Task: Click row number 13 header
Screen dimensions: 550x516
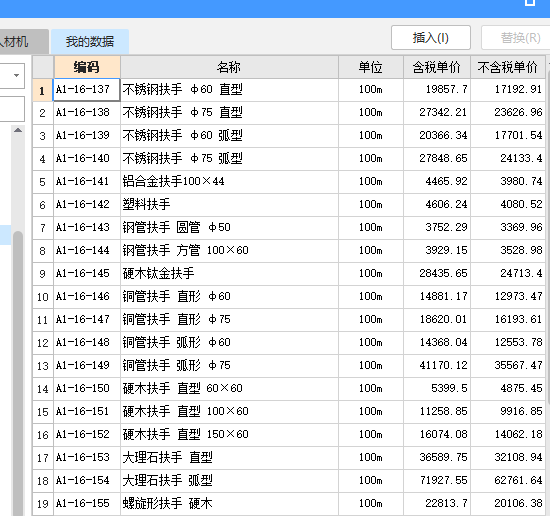Action: point(43,366)
